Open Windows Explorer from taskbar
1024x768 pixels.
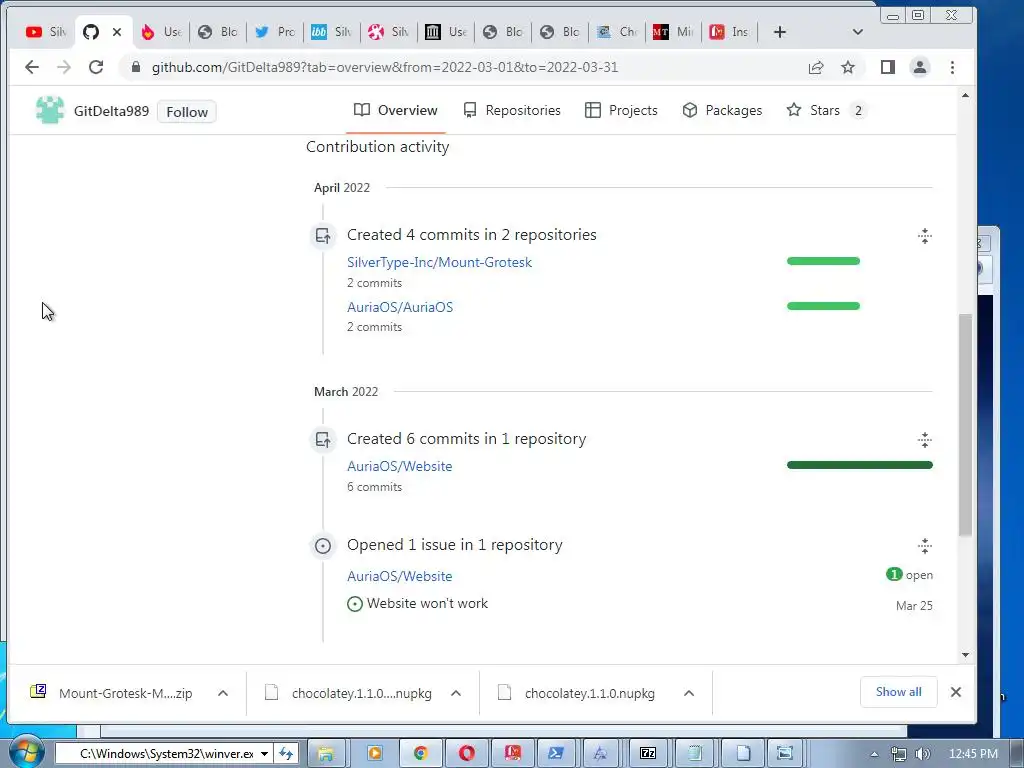(326, 754)
